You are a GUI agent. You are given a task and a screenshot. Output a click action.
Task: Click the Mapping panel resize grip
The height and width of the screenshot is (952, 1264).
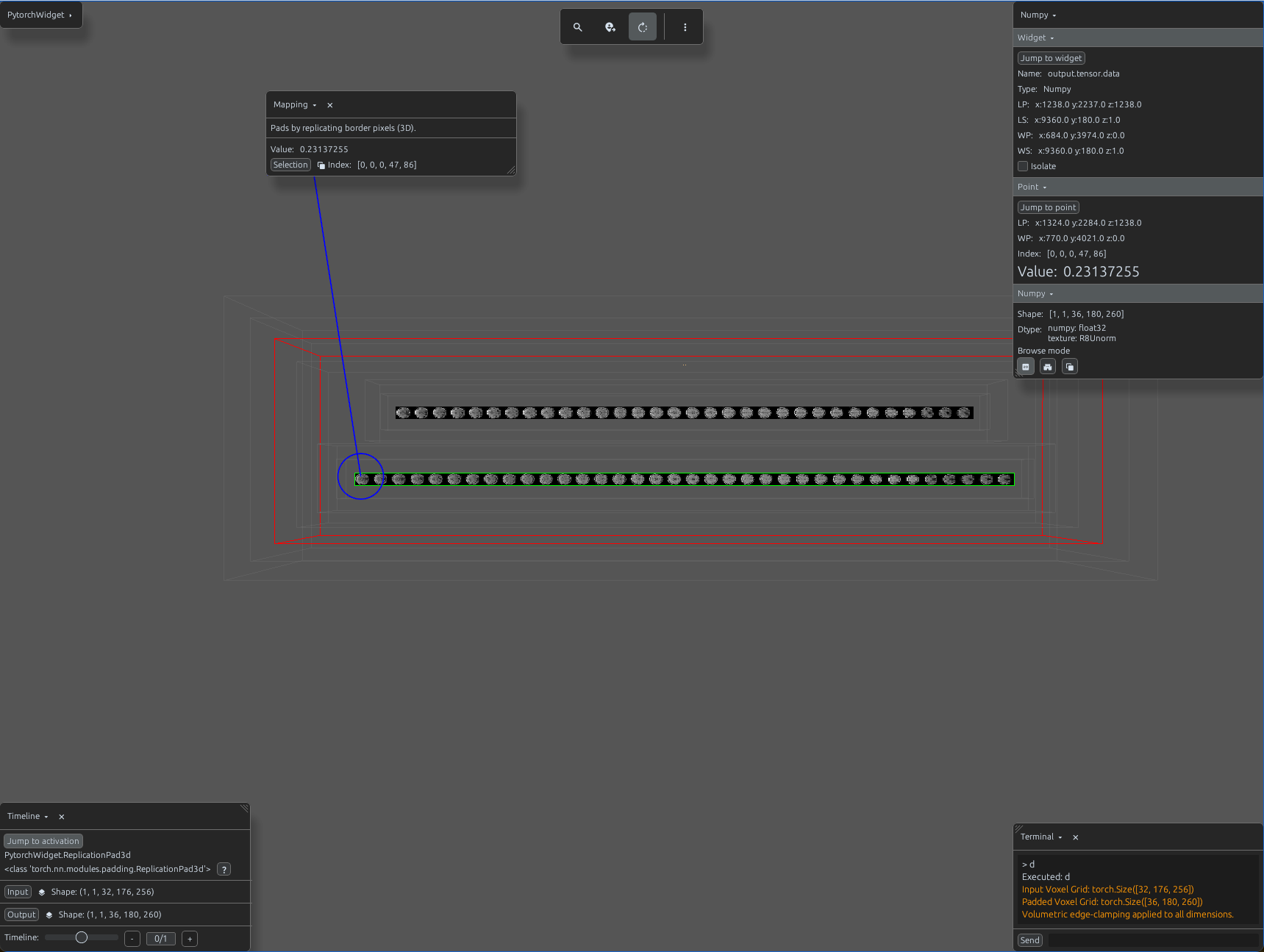(x=511, y=171)
